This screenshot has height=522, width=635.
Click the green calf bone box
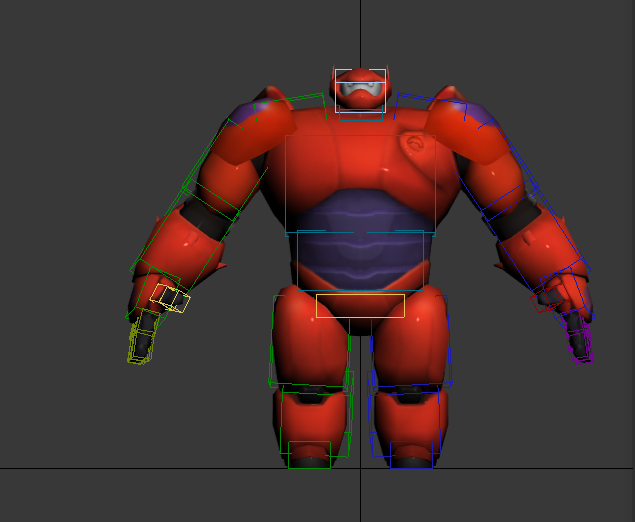pyautogui.click(x=314, y=420)
